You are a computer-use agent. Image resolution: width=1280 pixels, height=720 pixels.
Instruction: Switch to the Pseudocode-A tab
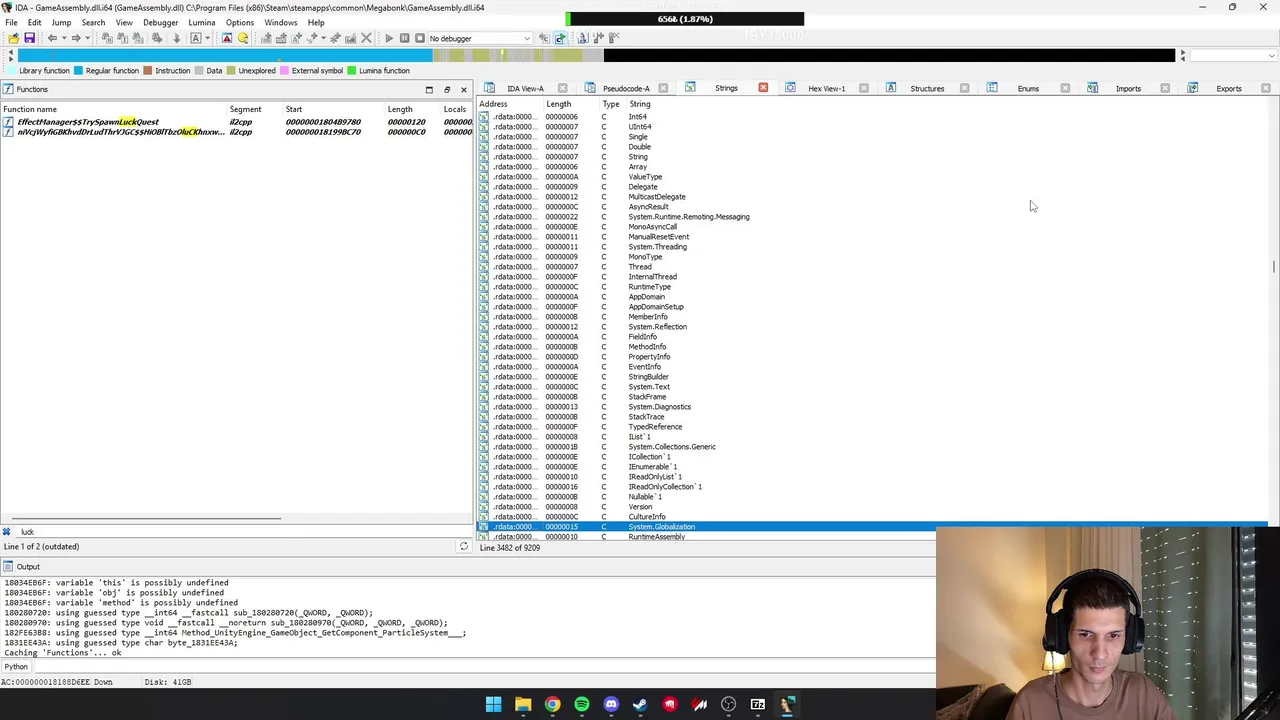coord(626,88)
